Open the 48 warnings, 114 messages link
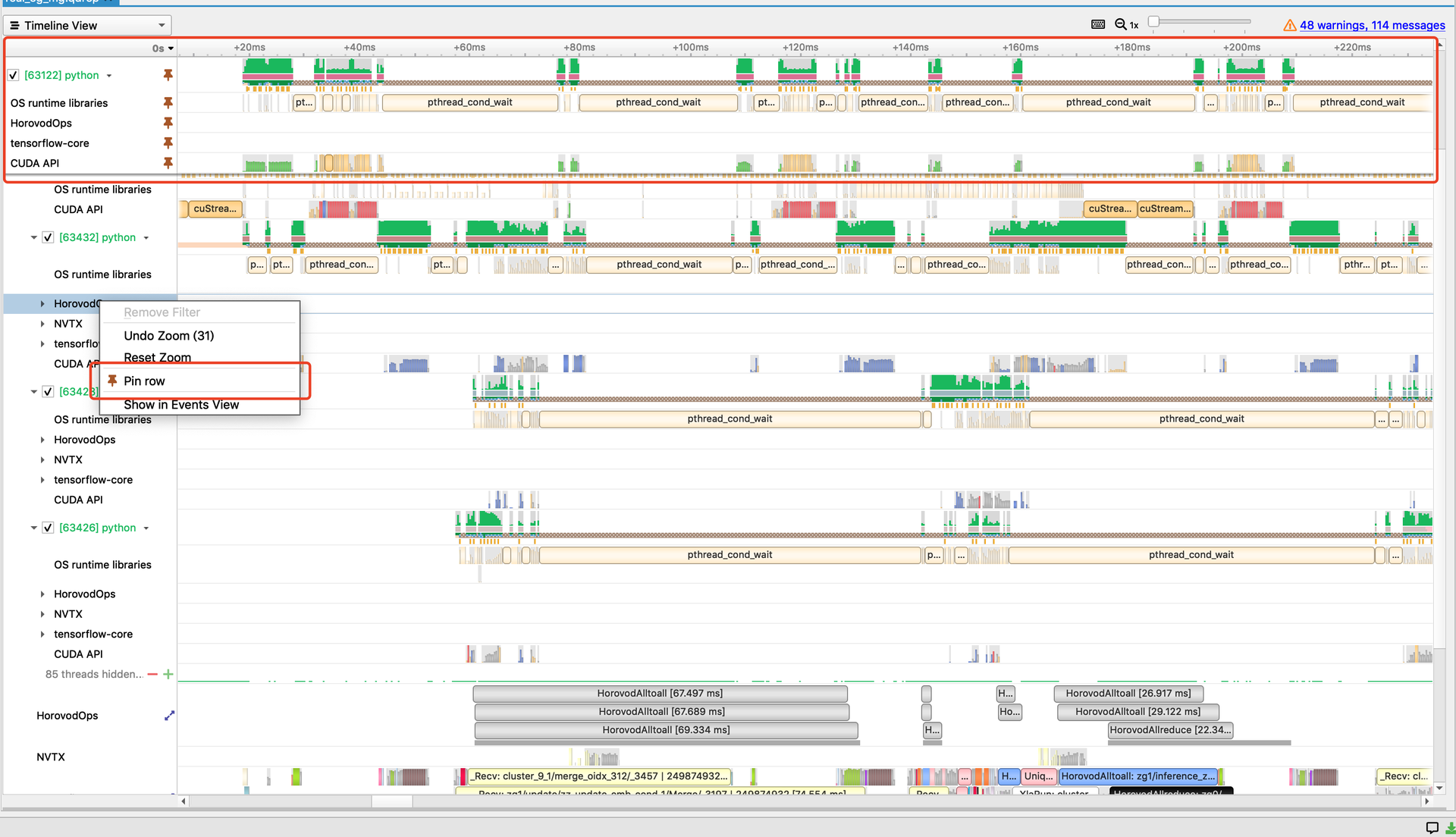1456x837 pixels. point(1373,25)
